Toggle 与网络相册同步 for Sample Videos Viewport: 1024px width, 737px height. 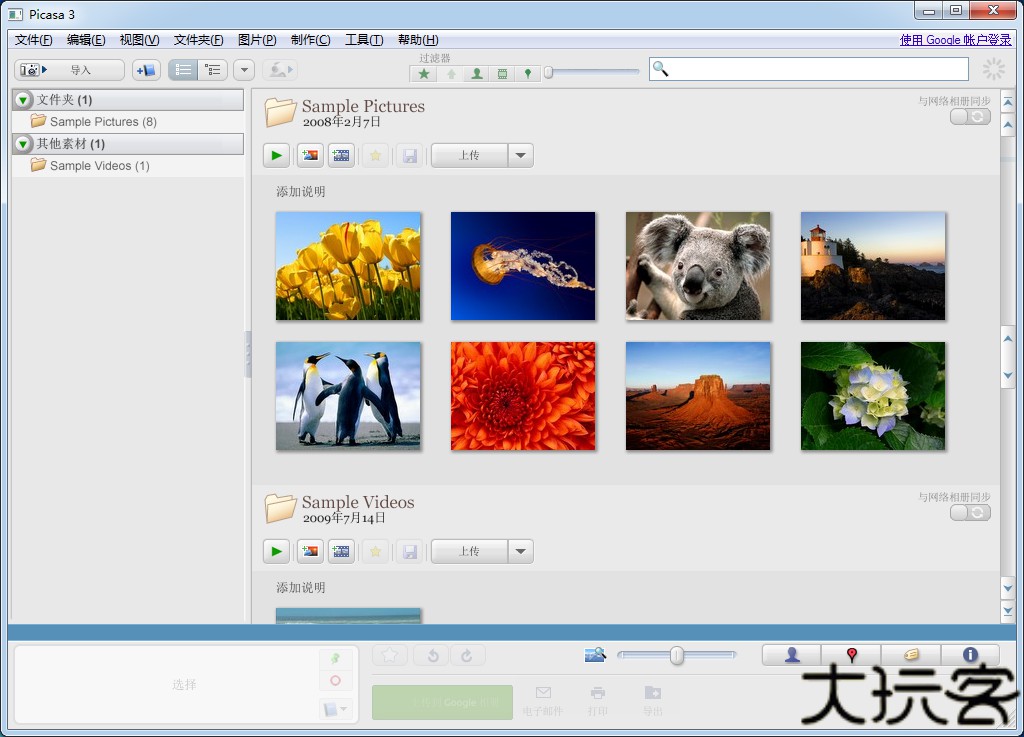click(x=968, y=513)
